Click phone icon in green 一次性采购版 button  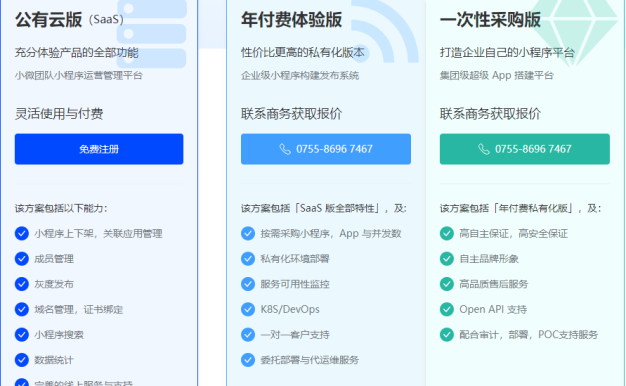[484, 149]
